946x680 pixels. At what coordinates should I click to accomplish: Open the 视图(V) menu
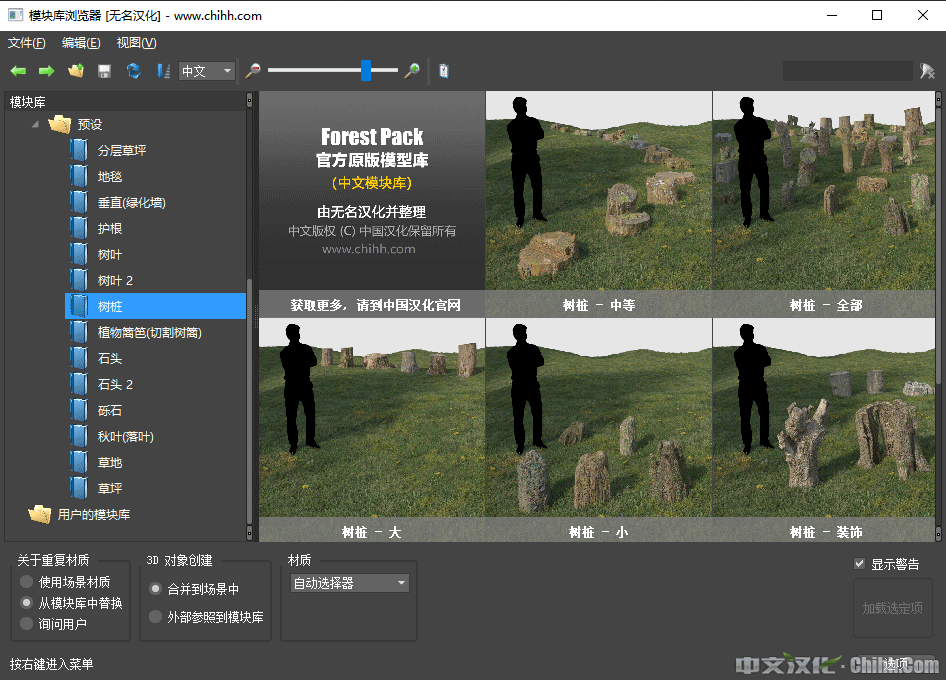[136, 43]
